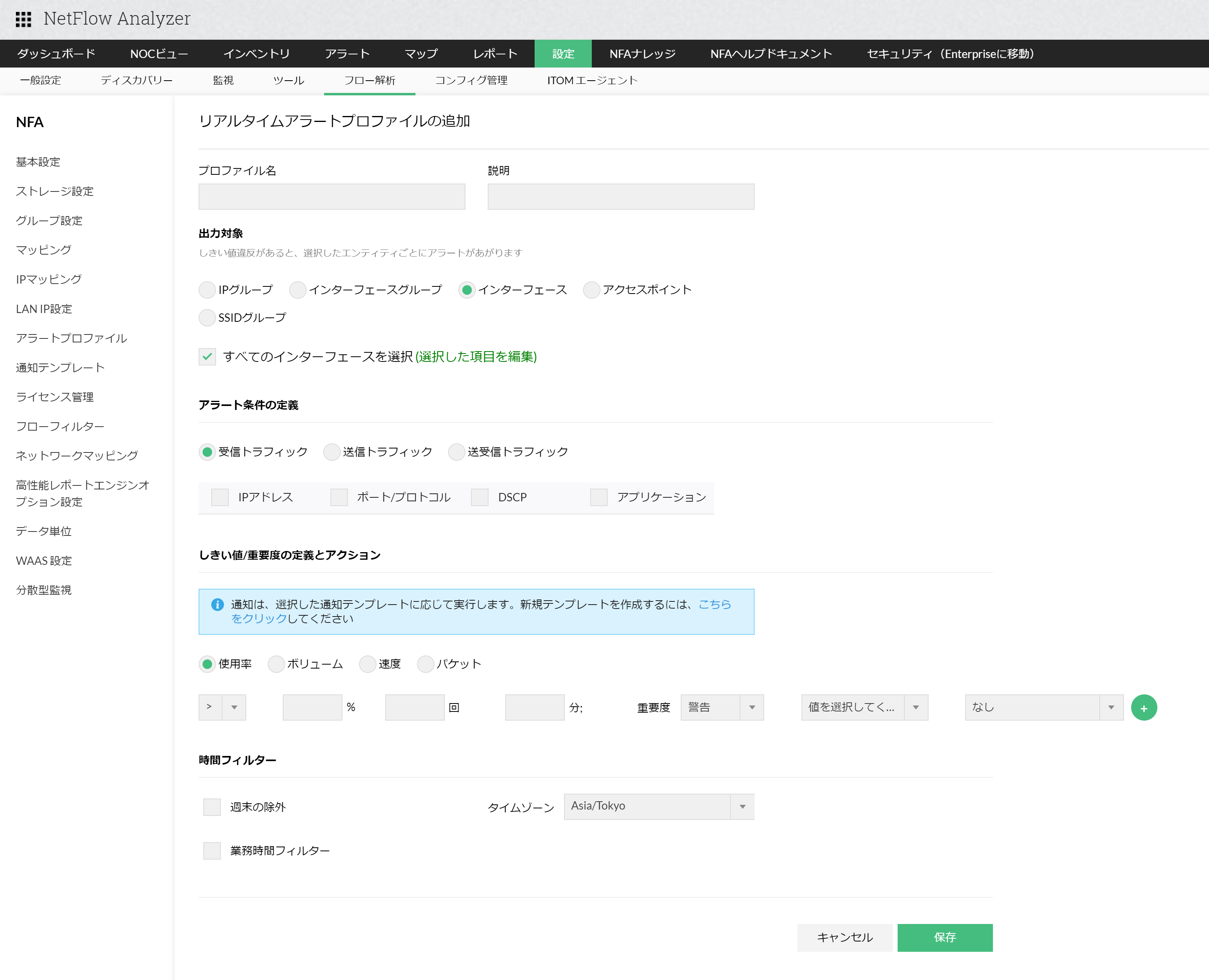
Task: Click the プロファイル名 input field
Action: (331, 197)
